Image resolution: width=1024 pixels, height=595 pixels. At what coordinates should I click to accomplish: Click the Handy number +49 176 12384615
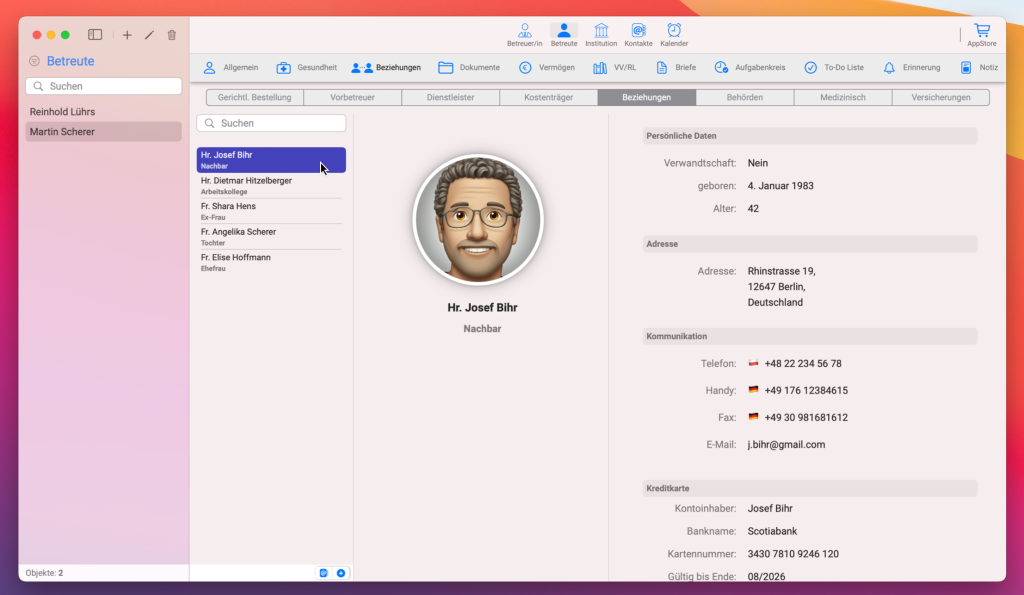pyautogui.click(x=806, y=390)
